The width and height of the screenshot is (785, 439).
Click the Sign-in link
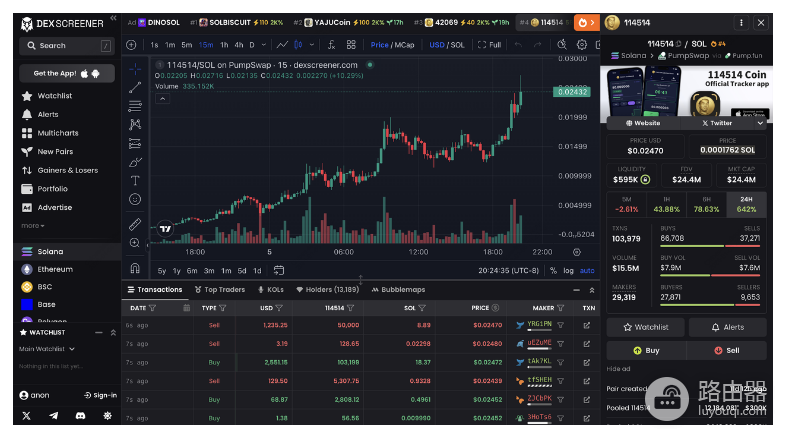(x=100, y=395)
